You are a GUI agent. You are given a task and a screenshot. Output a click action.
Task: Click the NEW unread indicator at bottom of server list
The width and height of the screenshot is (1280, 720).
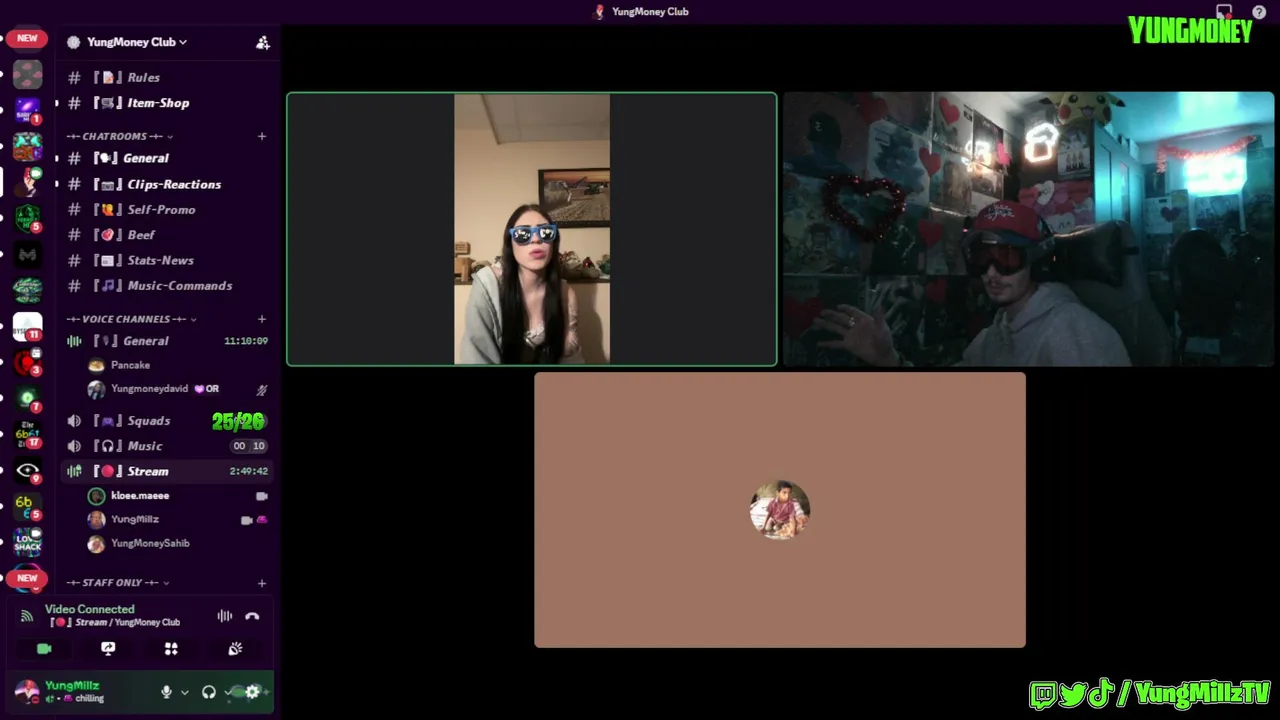(27, 578)
